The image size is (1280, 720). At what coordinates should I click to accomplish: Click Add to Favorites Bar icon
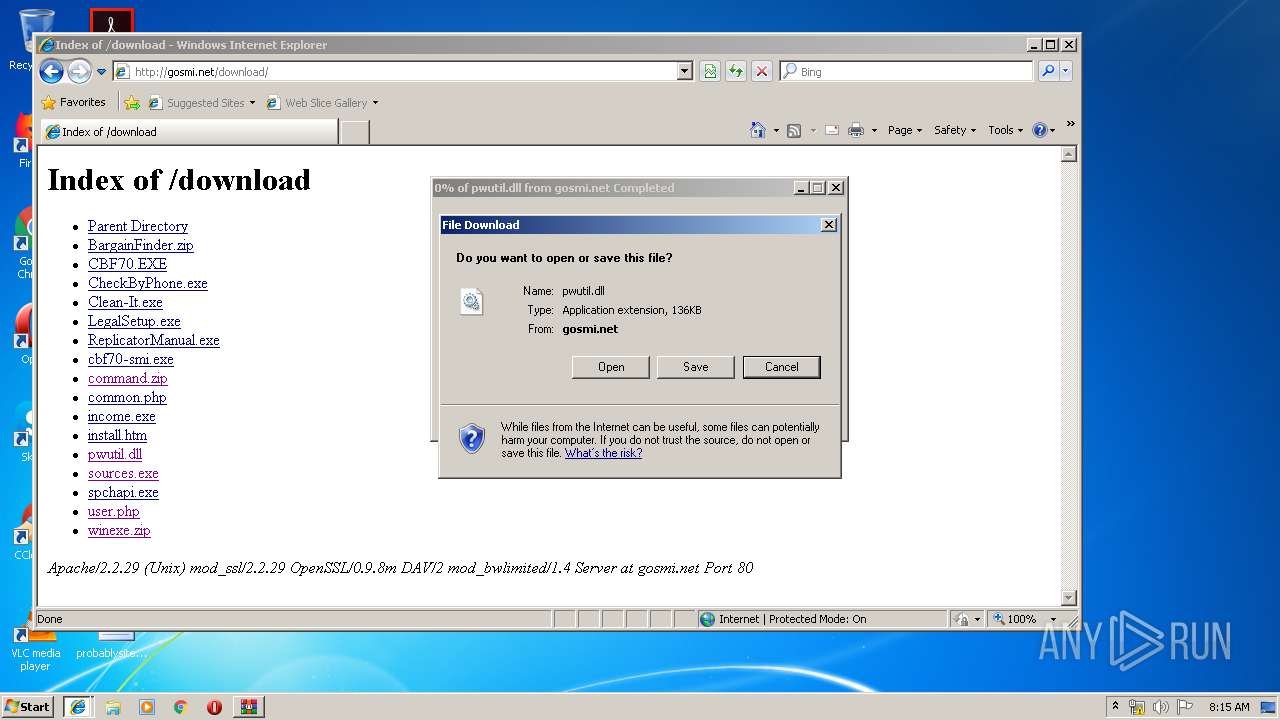132,102
